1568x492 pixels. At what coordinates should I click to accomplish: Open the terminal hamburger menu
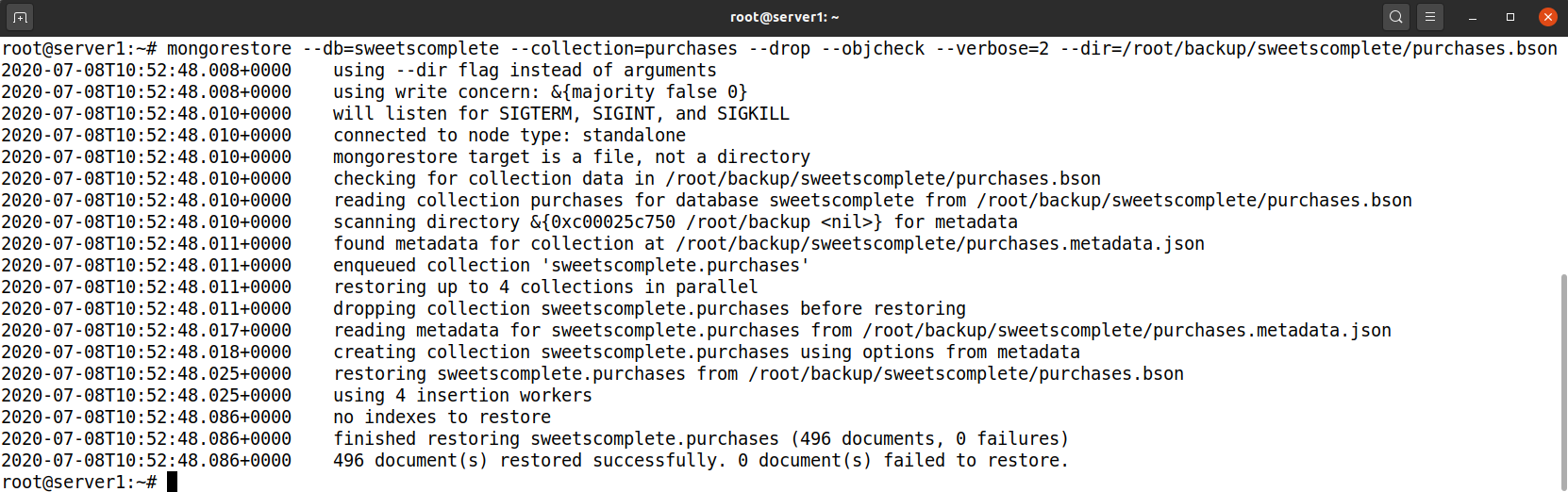1430,17
